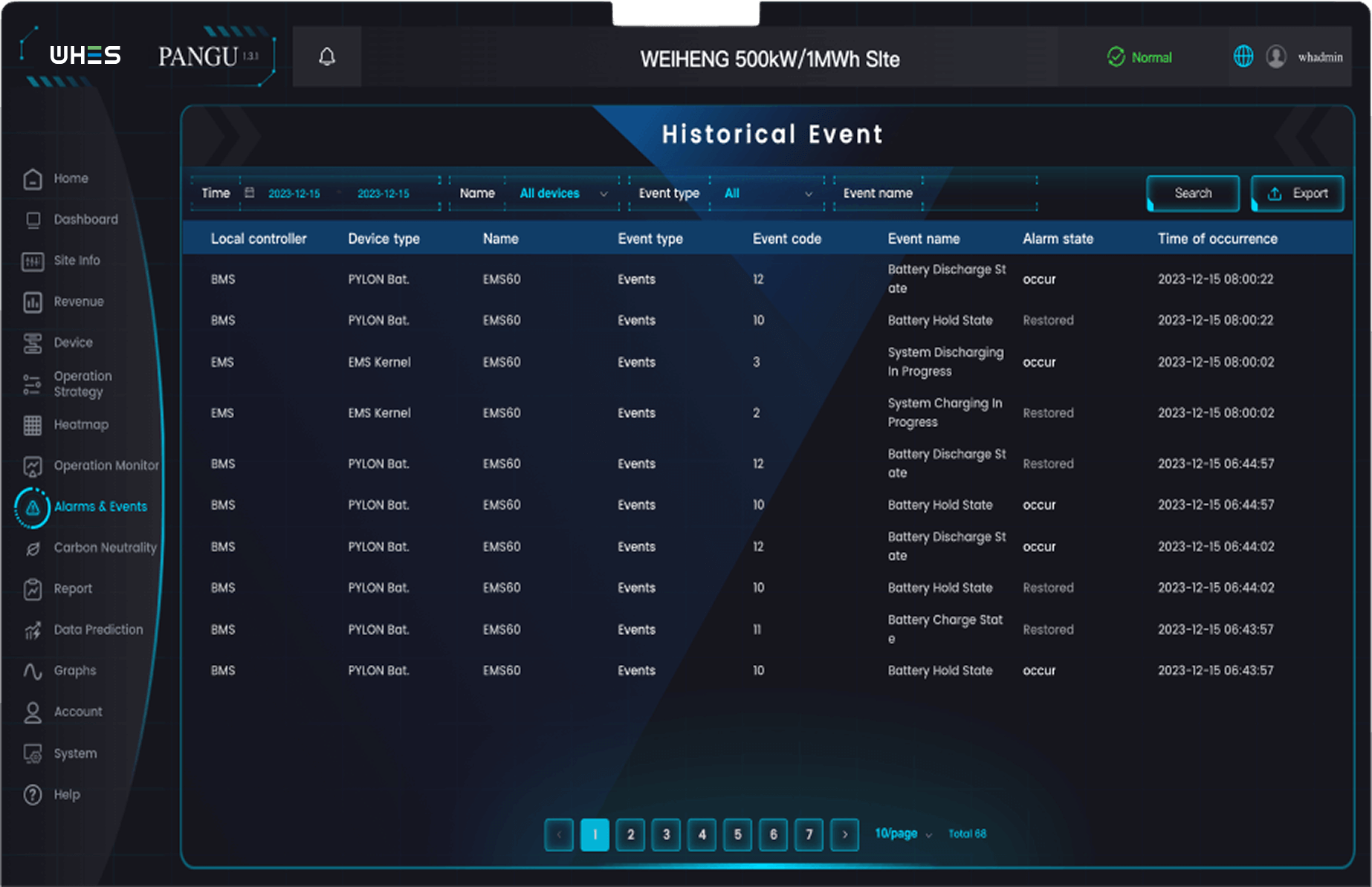This screenshot has height=887, width=1372.
Task: Open the whadmin user avatar
Action: coord(1276,56)
